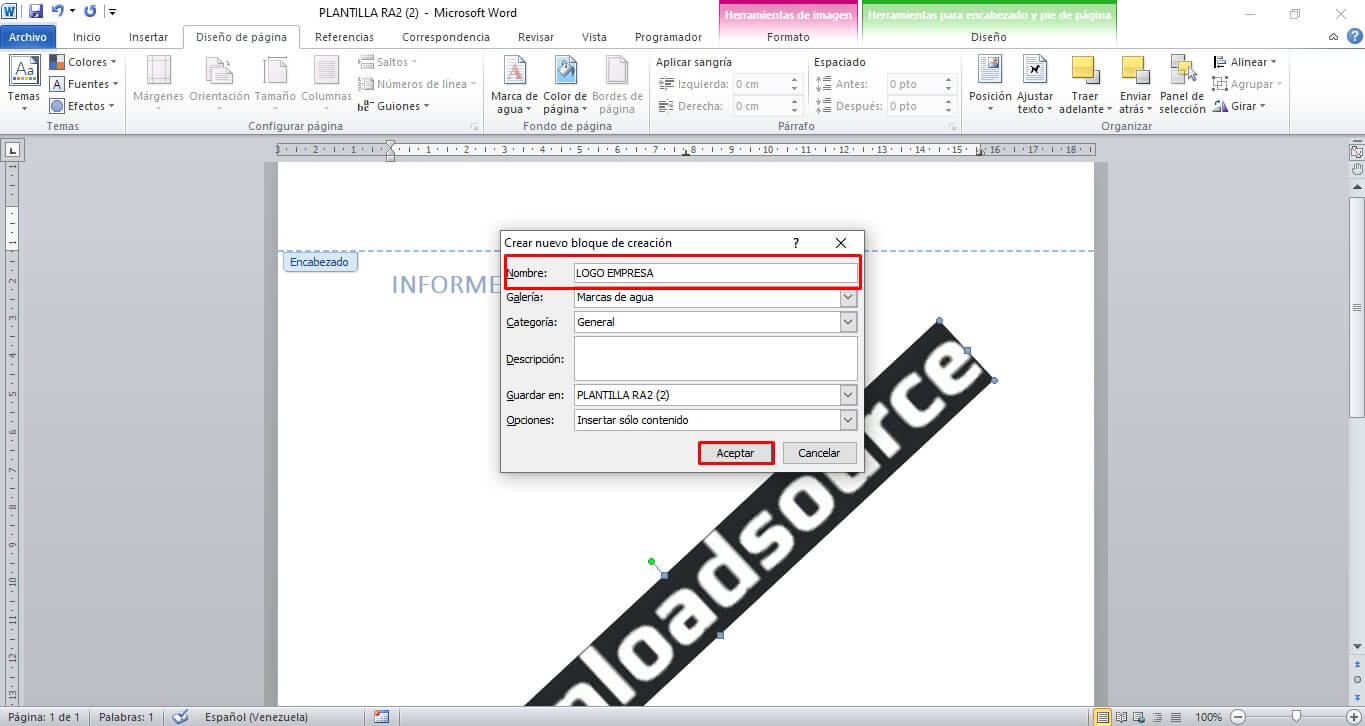
Task: Click the Save icon in quick access toolbar
Action: click(36, 12)
